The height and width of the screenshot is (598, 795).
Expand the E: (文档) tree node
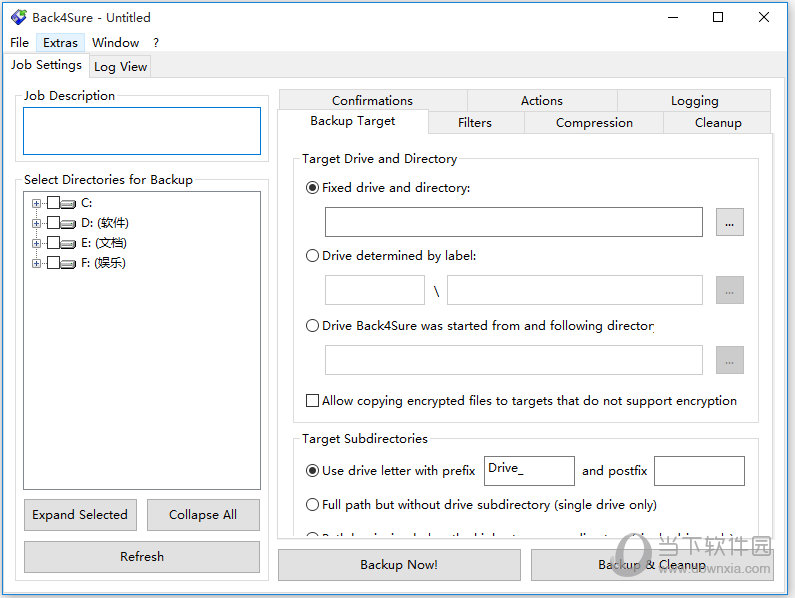pyautogui.click(x=36, y=243)
